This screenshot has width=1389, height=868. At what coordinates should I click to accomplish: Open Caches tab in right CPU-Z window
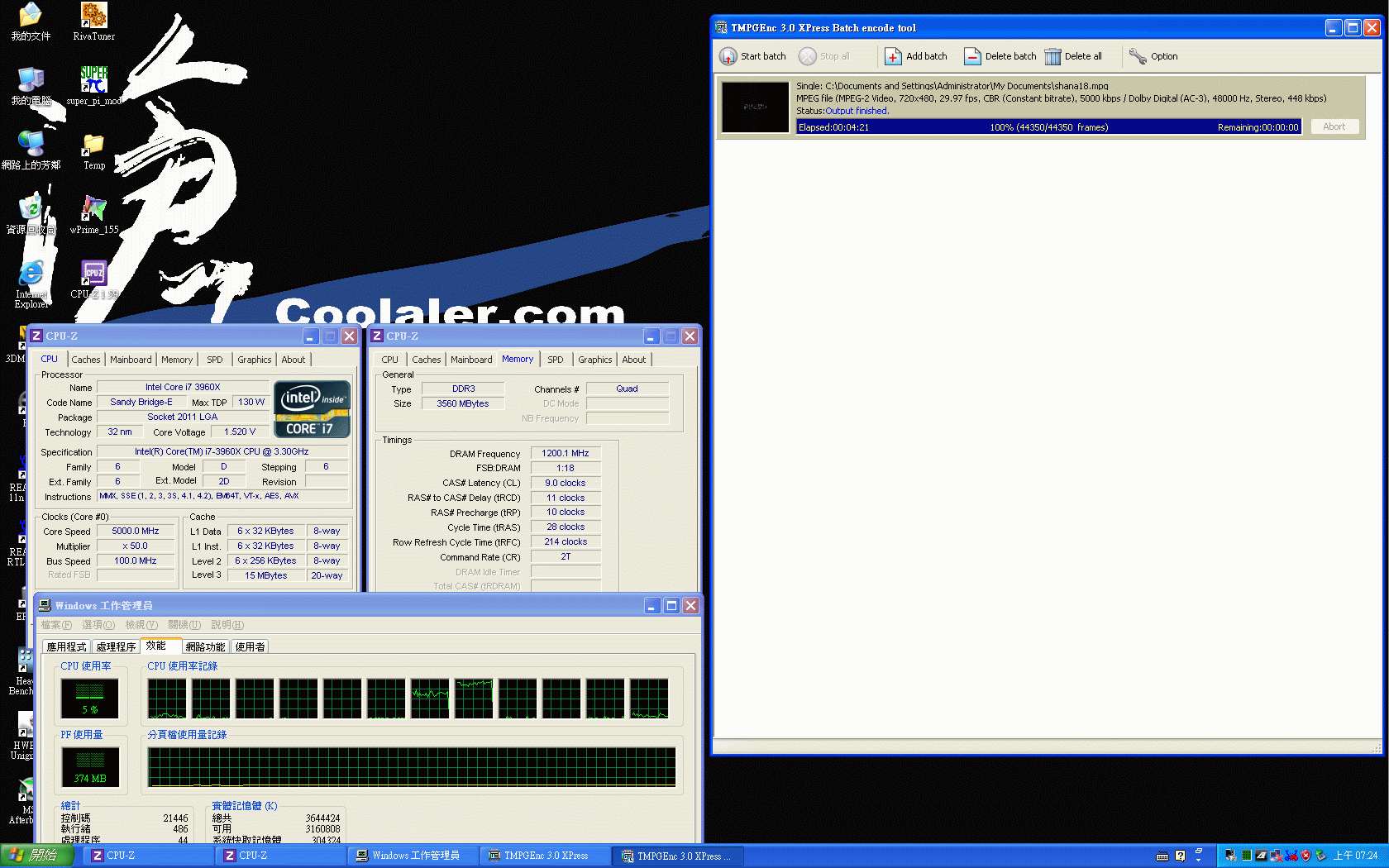426,360
